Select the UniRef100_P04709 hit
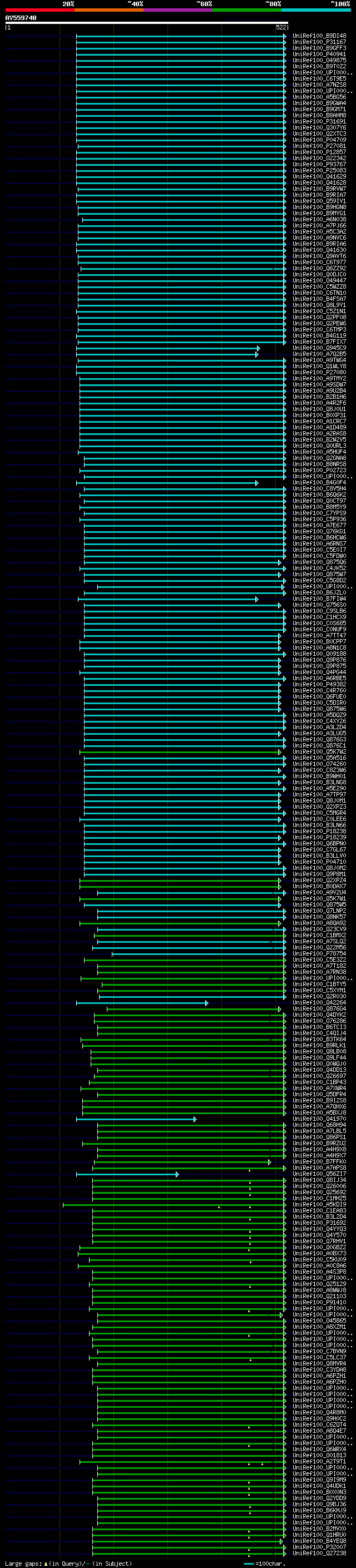Image resolution: width=356 pixels, height=1568 pixels. click(319, 140)
